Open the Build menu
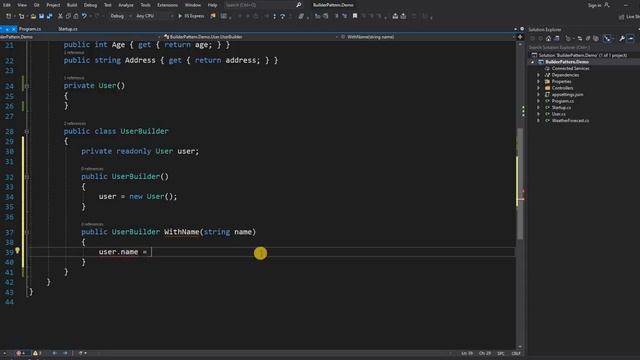 click(72, 5)
